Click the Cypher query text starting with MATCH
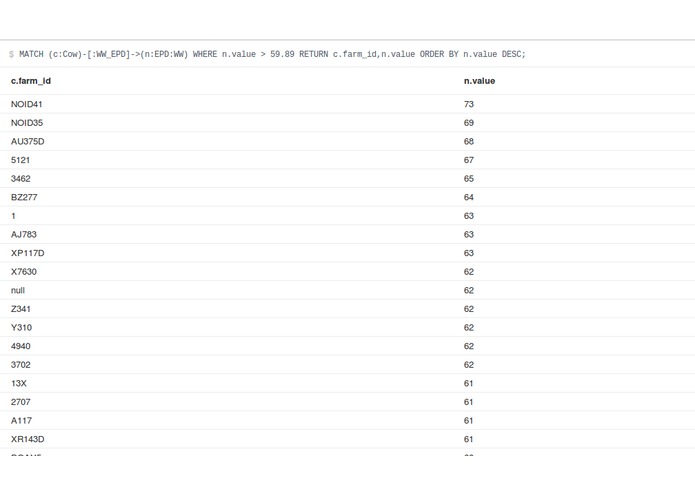Viewport: 695px width, 494px height. (272, 54)
